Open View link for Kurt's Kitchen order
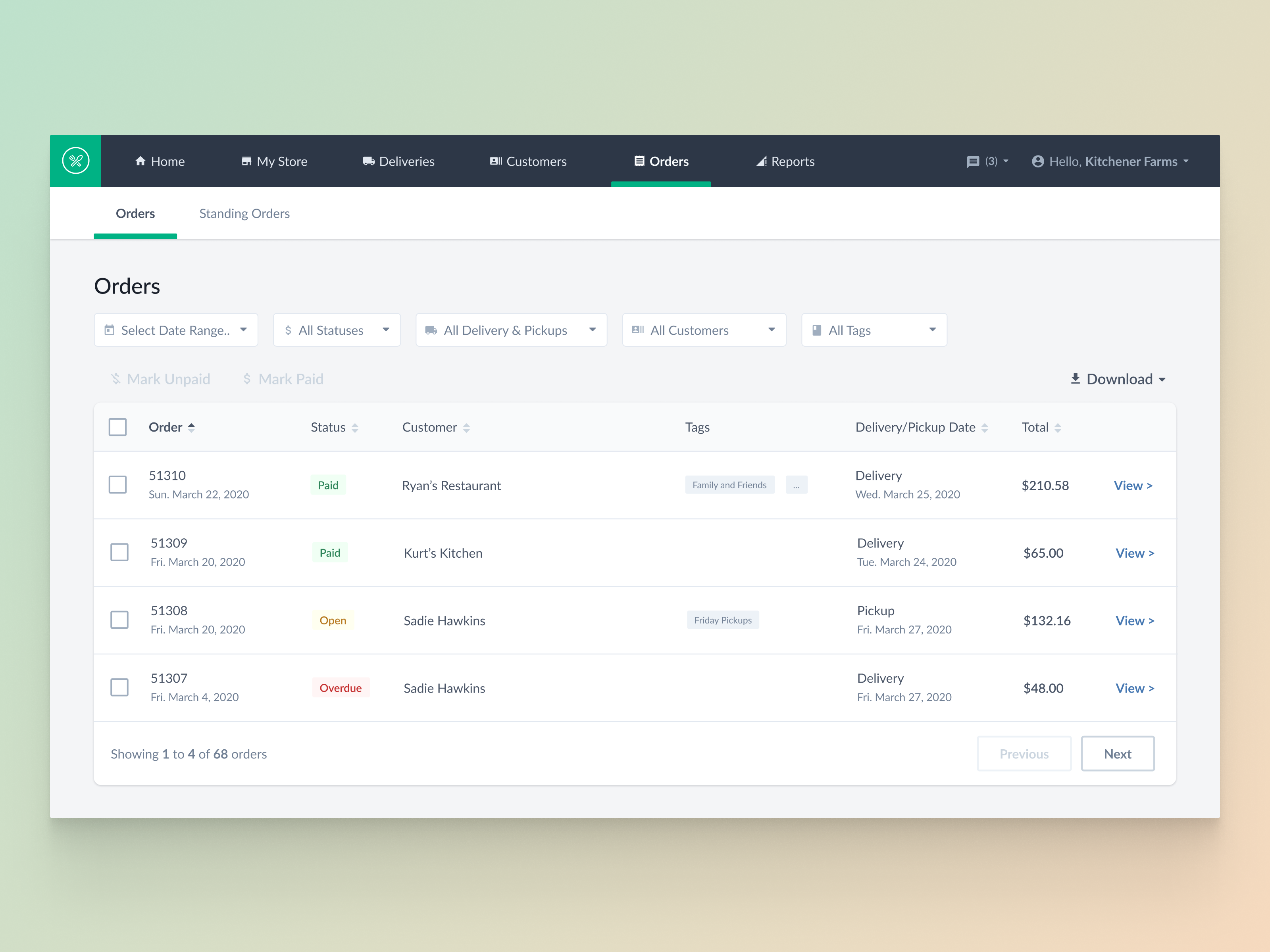 (x=1135, y=553)
